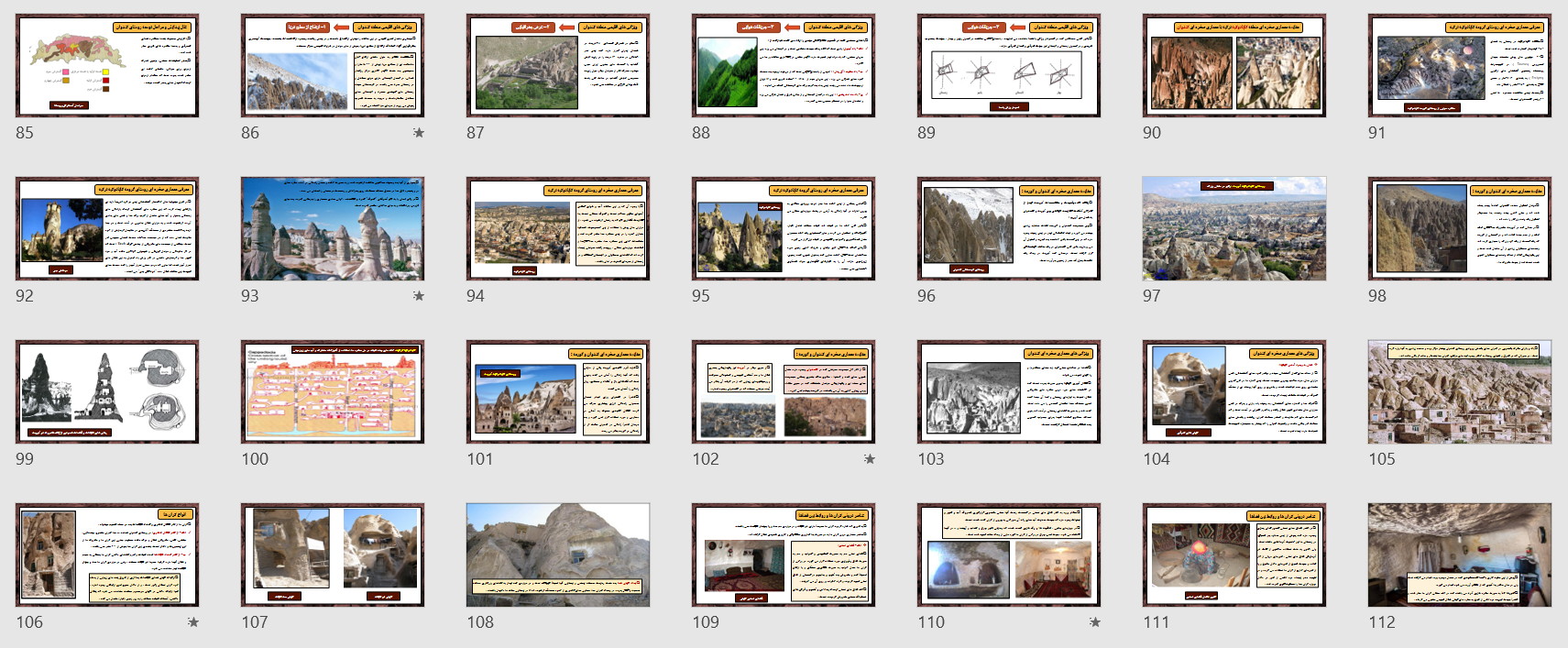Image resolution: width=1568 pixels, height=648 pixels.
Task: Select slide 85 with the colored map
Action: coord(107,65)
